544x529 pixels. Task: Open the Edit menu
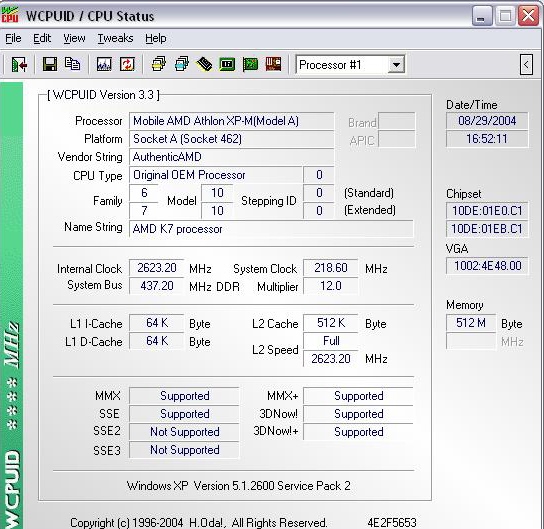pyautogui.click(x=42, y=38)
